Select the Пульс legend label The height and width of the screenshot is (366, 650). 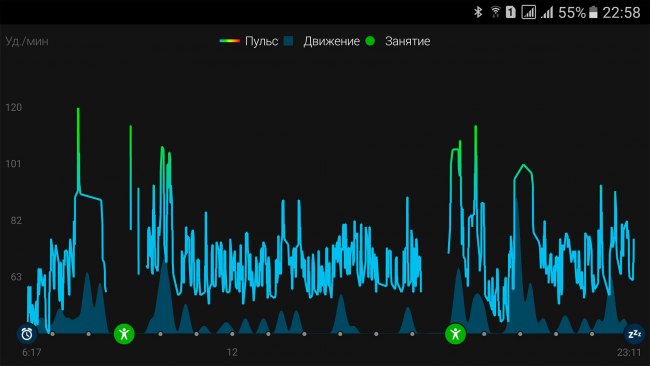[x=261, y=41]
